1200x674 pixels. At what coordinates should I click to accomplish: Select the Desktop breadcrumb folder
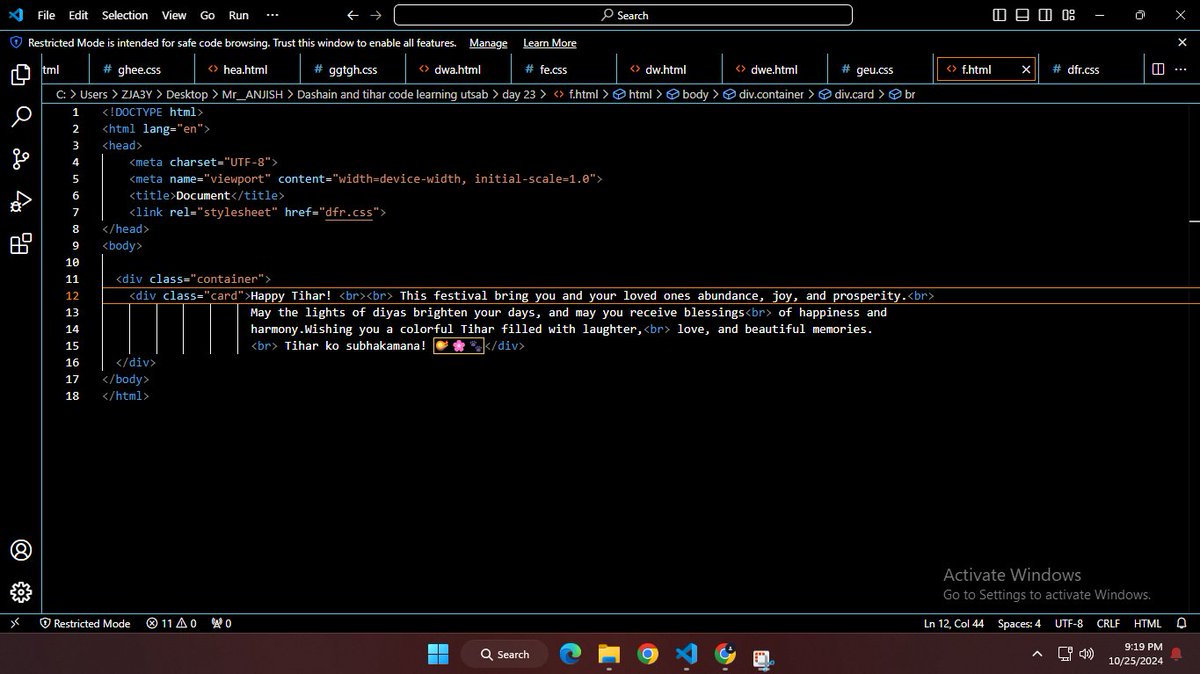point(186,94)
